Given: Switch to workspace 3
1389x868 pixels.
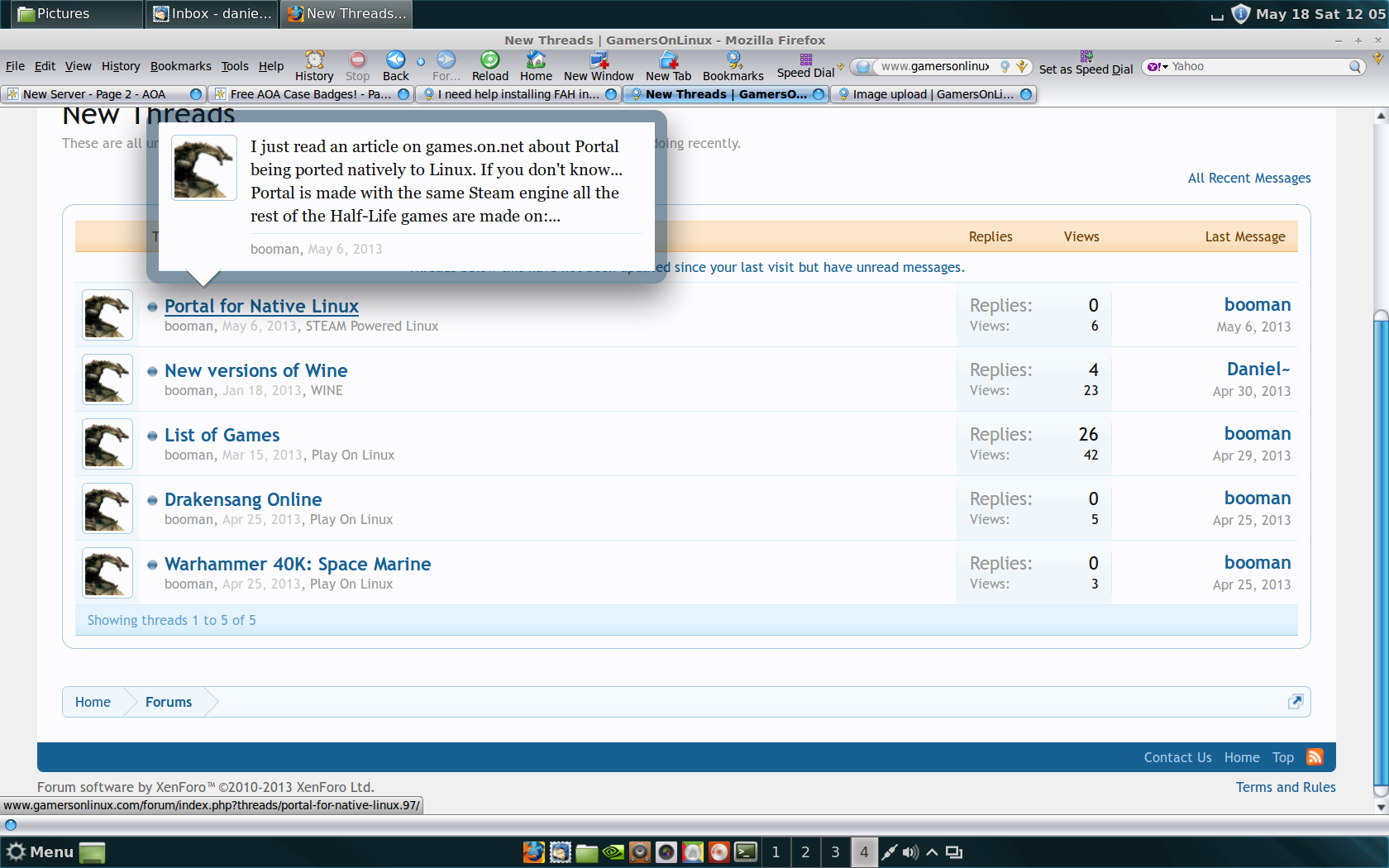Looking at the screenshot, I should point(835,851).
